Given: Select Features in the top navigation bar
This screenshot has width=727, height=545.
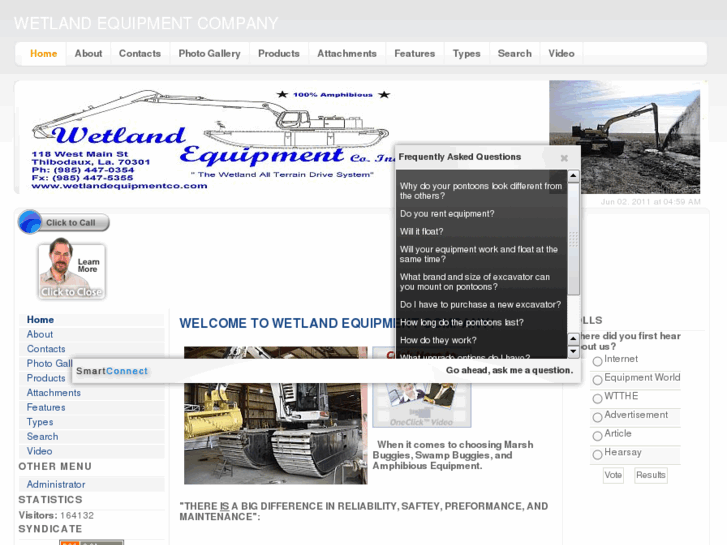Looking at the screenshot, I should pos(415,53).
